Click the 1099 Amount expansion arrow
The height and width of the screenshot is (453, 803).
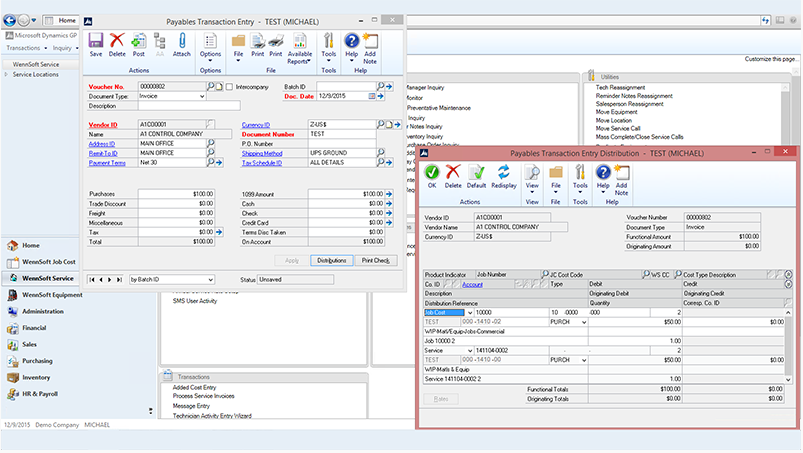(389, 194)
